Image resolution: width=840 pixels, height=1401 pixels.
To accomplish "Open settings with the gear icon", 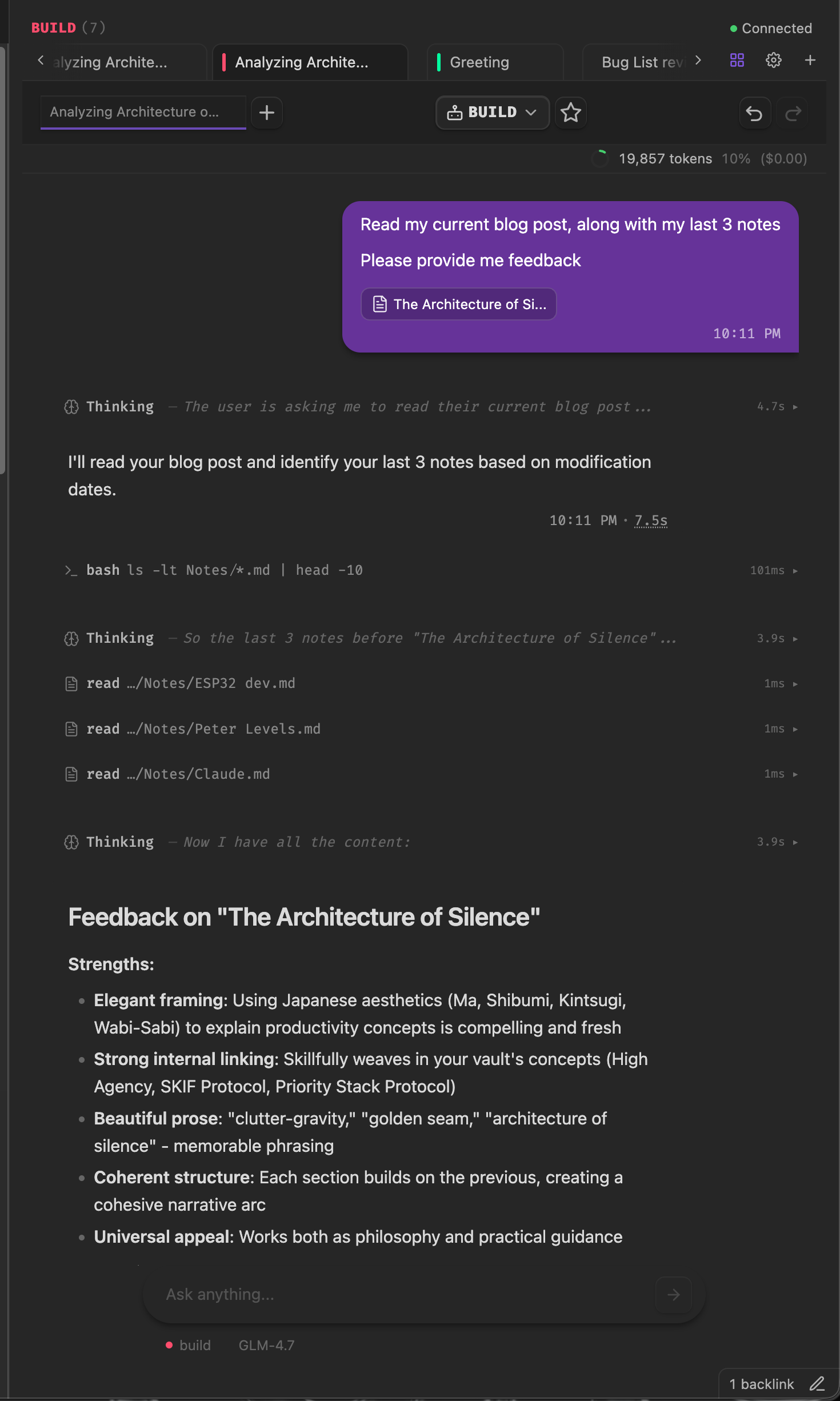I will tap(774, 61).
